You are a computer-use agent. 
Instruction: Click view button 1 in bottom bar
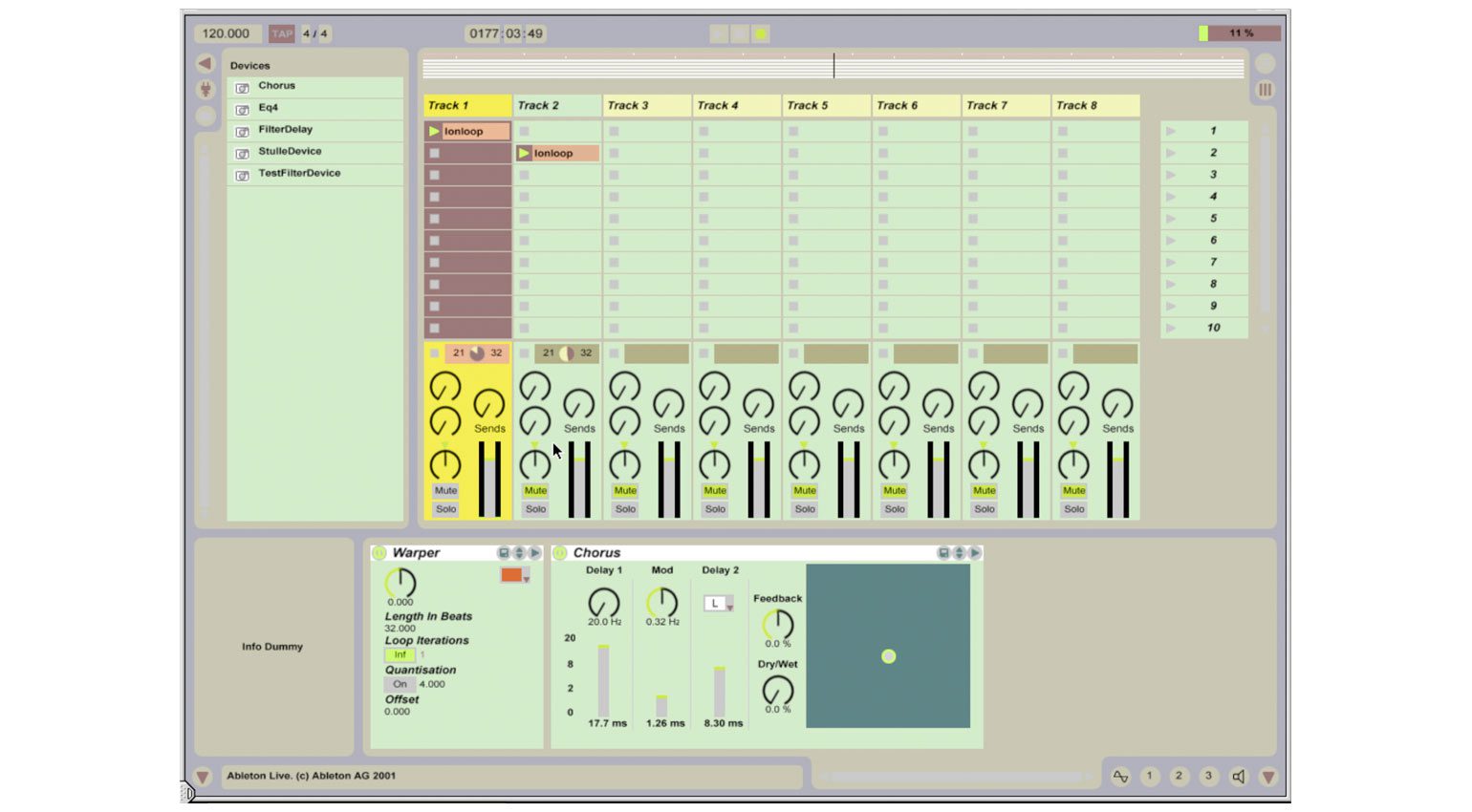[1150, 777]
